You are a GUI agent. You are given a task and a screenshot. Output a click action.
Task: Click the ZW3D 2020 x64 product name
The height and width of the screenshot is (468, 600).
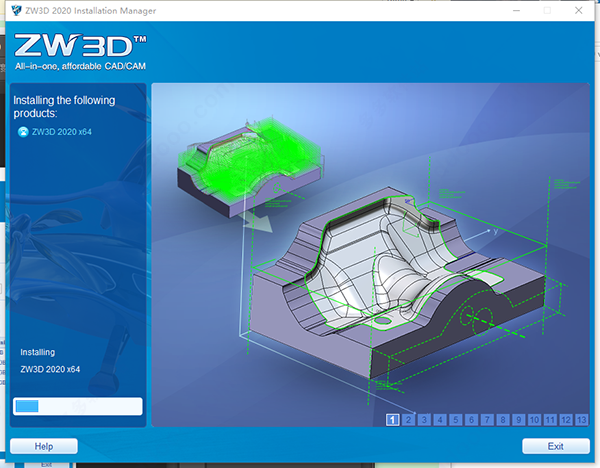[x=62, y=132]
